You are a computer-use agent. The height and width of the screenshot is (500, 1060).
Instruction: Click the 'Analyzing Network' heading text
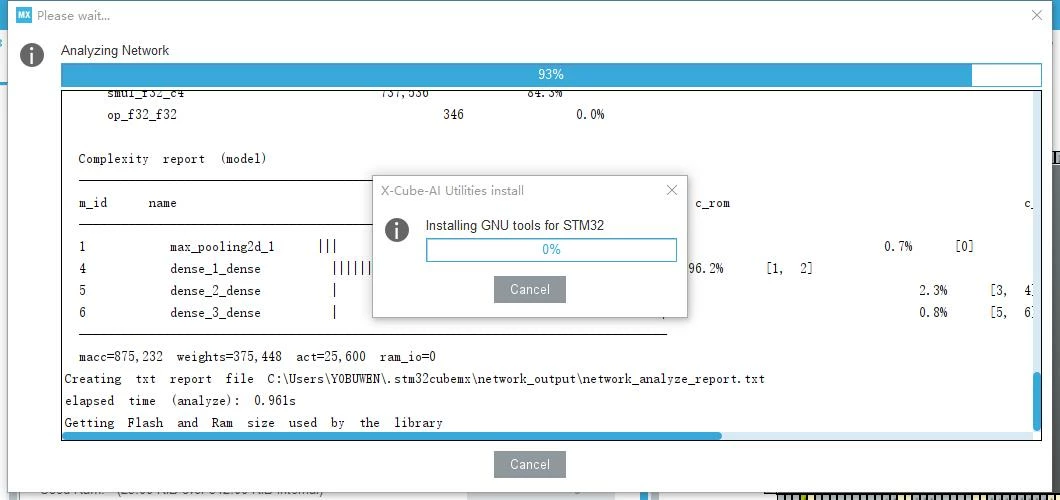click(x=115, y=51)
